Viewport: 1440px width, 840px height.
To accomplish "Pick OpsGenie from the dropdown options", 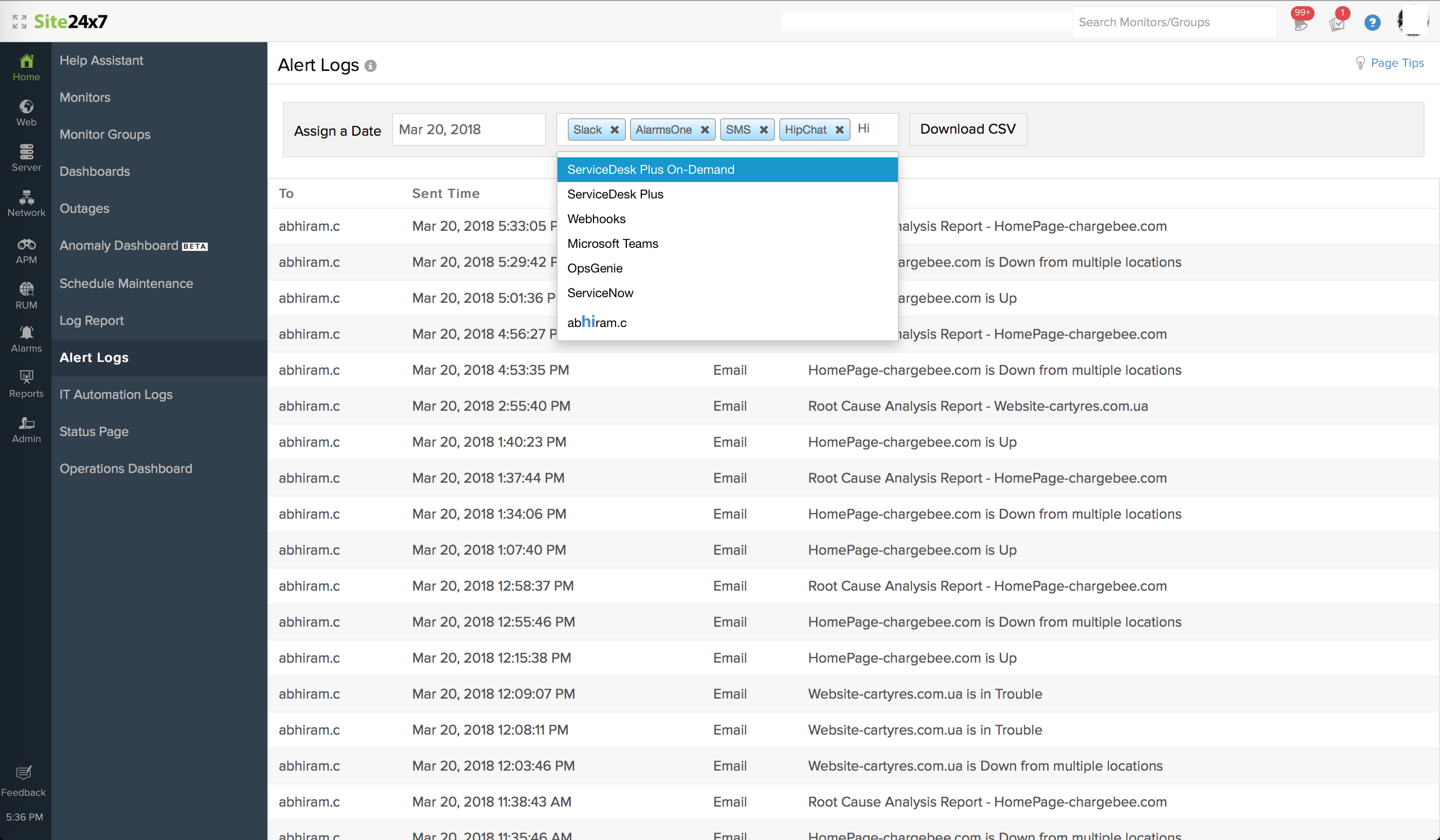I will 595,268.
